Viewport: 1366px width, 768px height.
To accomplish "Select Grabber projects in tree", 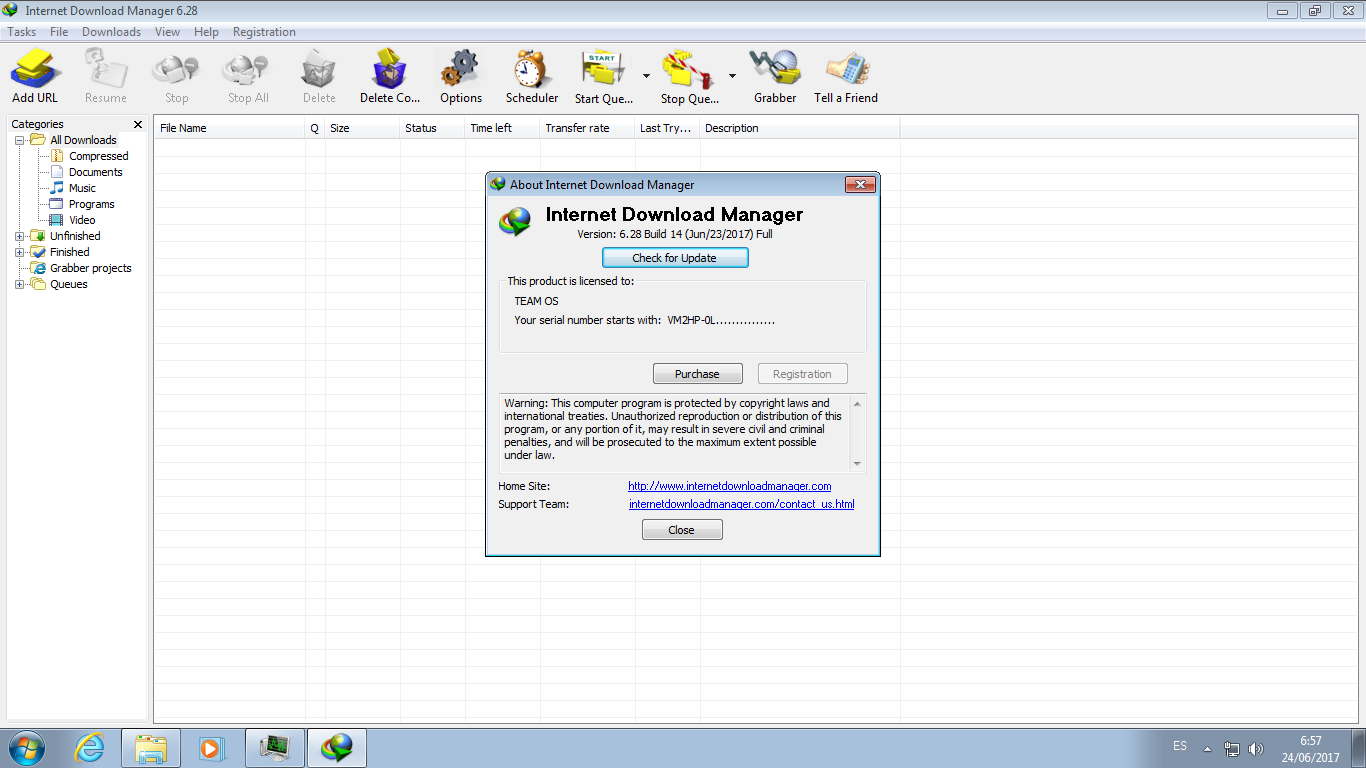I will tap(90, 268).
